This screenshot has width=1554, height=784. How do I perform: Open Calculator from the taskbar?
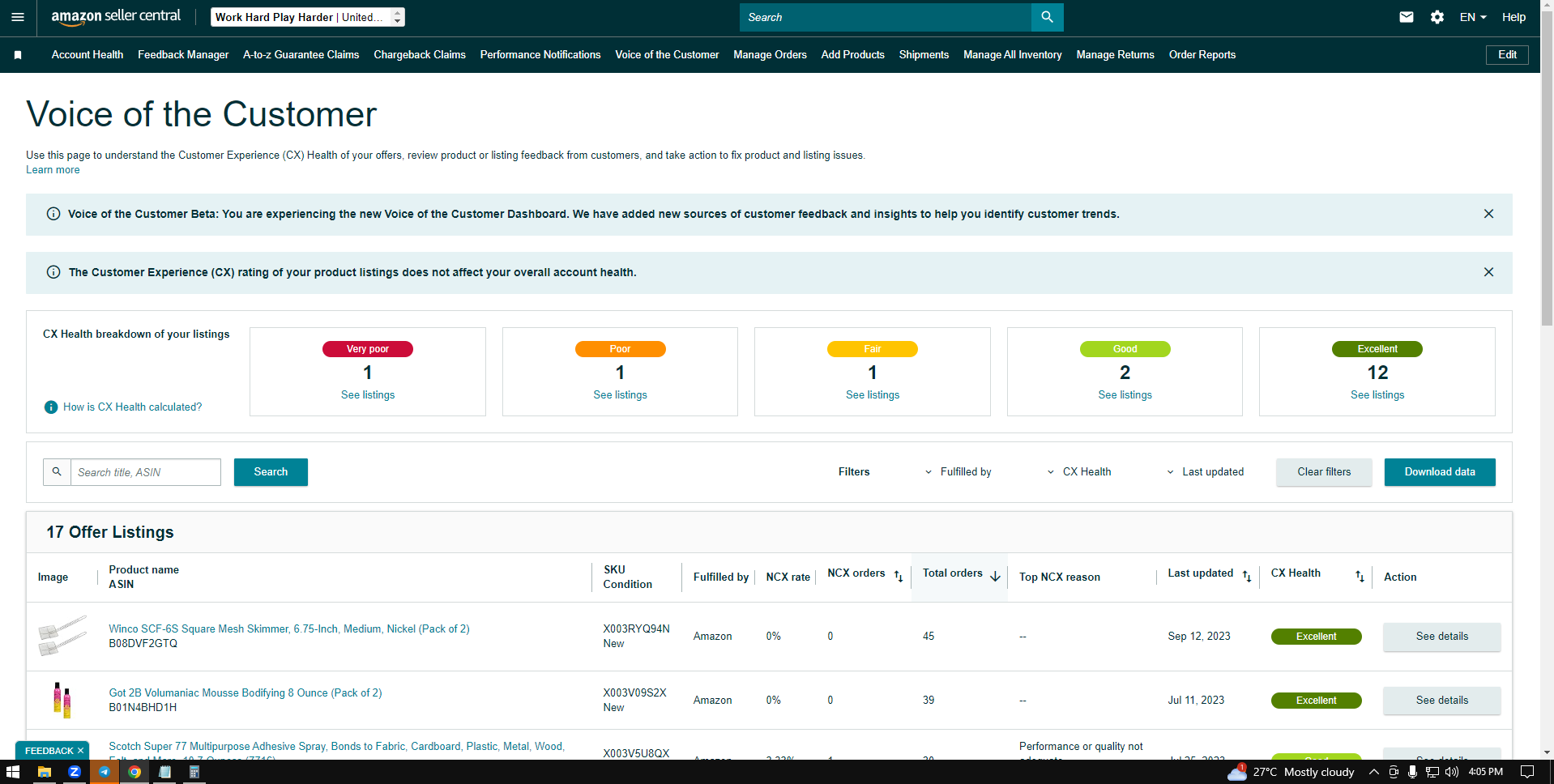pyautogui.click(x=194, y=772)
